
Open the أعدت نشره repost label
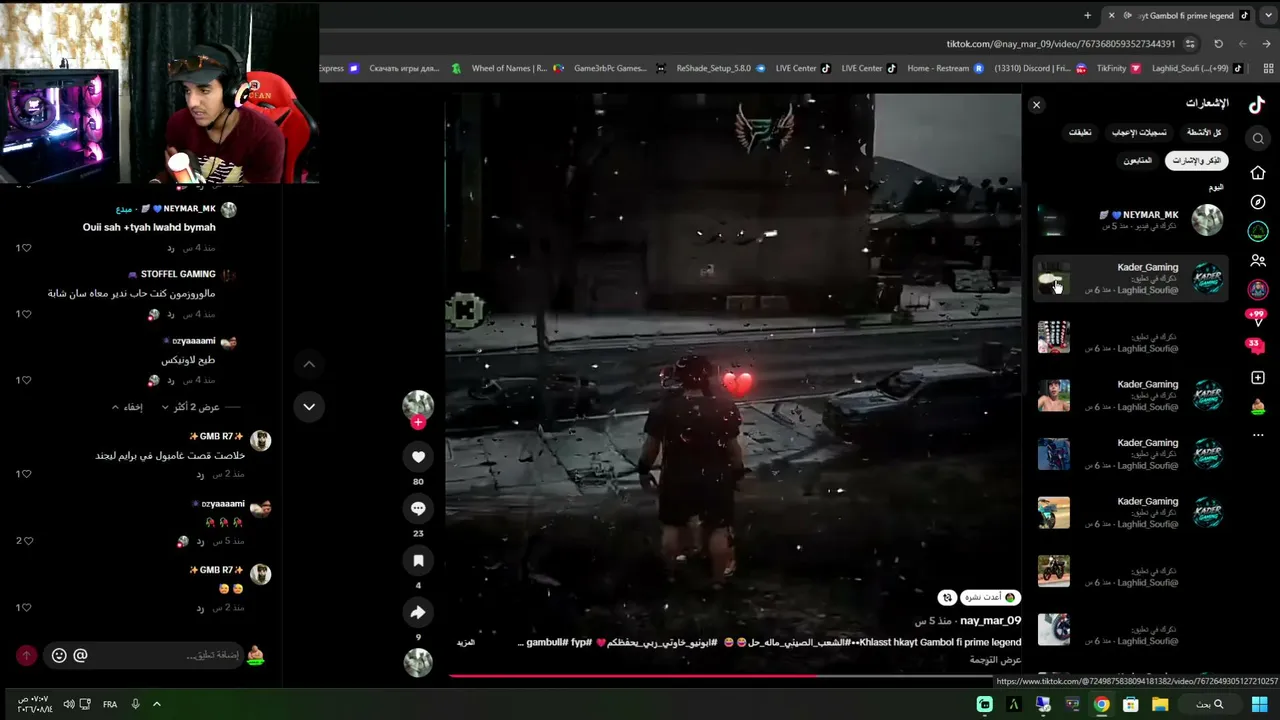tap(990, 598)
